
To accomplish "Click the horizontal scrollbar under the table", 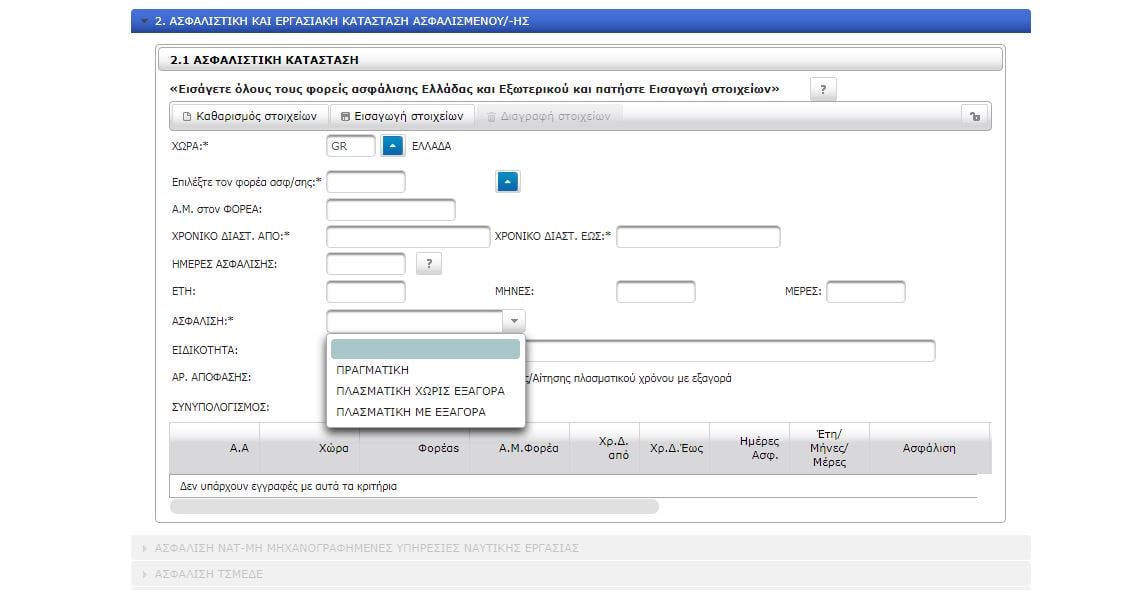I will tap(414, 506).
